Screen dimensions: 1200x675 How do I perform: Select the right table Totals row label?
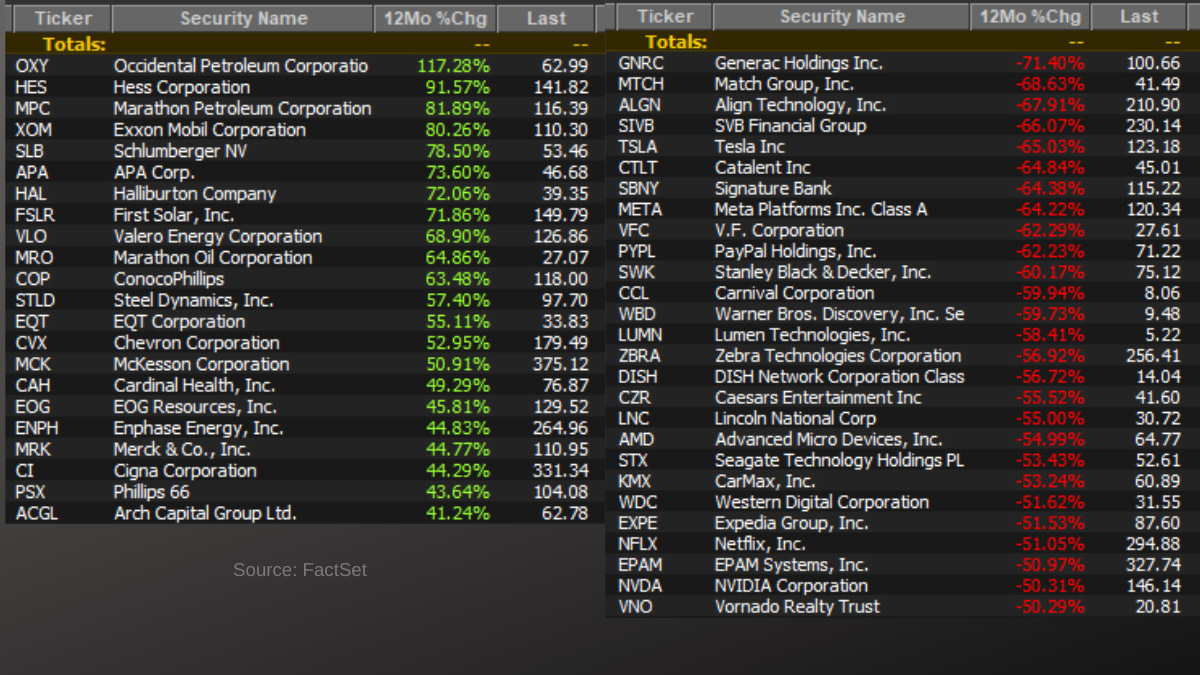676,42
